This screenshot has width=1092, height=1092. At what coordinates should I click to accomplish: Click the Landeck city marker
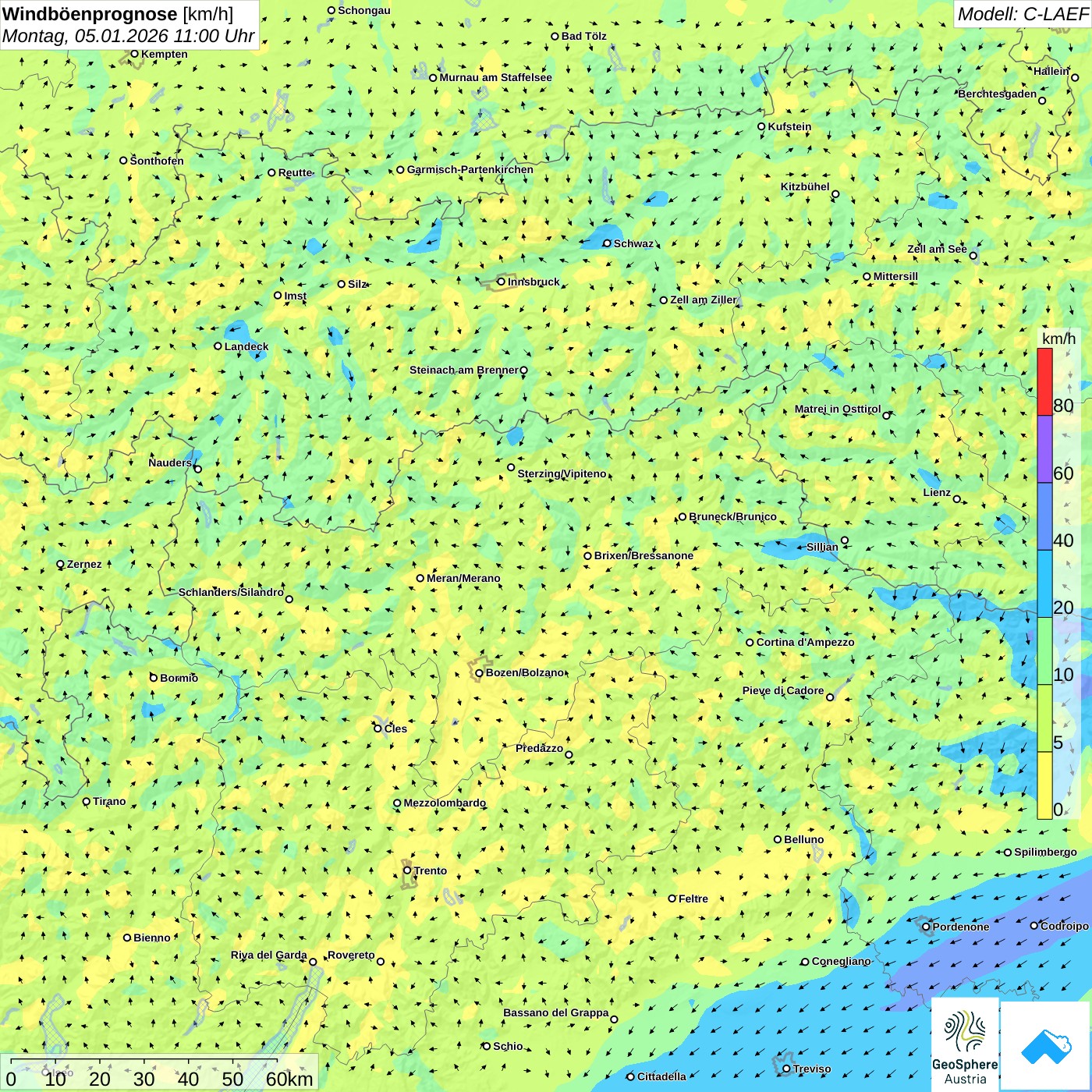click(218, 346)
